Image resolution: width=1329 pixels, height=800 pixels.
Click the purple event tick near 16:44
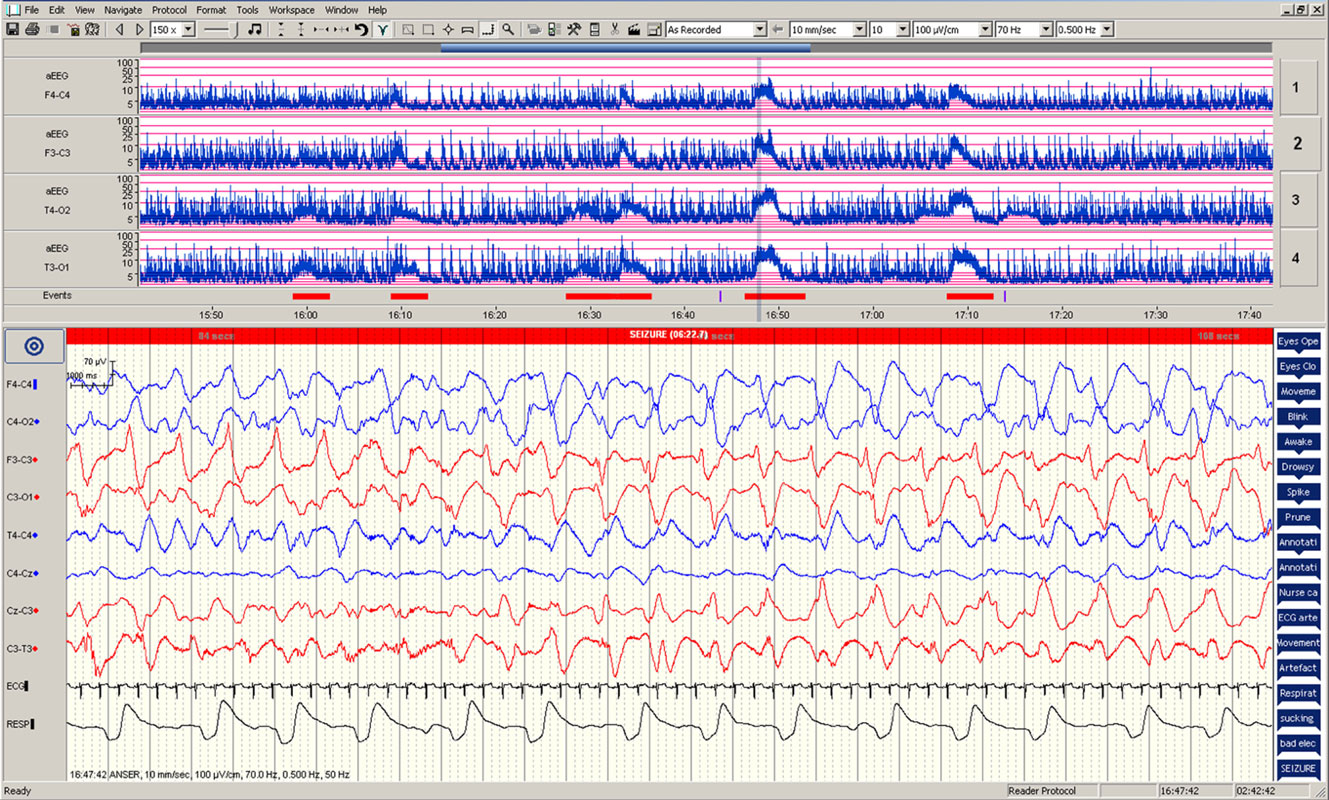pyautogui.click(x=720, y=296)
